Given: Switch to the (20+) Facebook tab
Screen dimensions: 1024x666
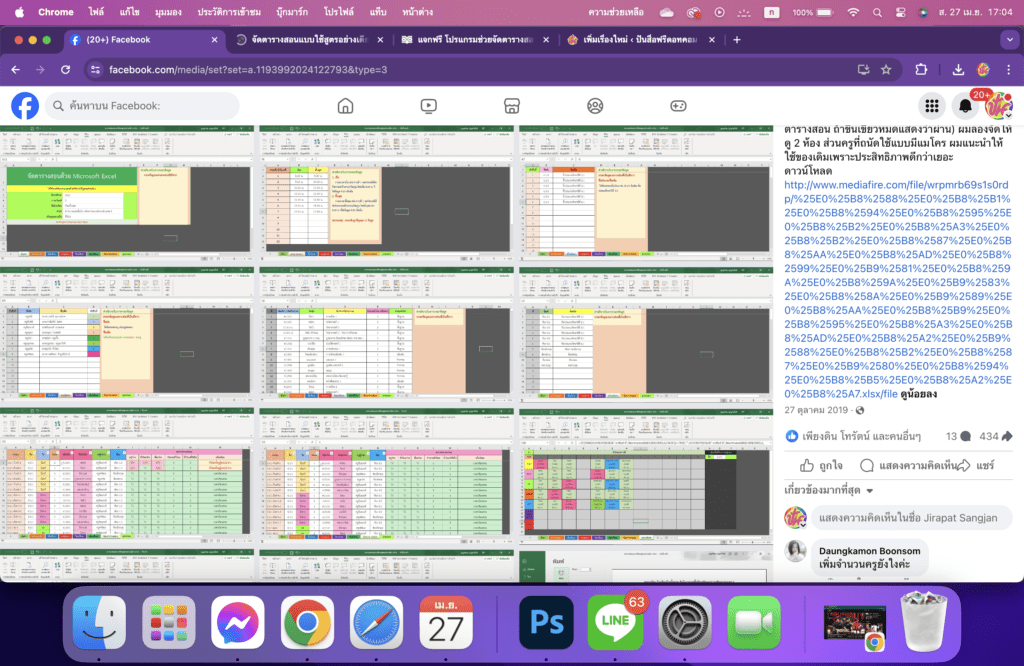Looking at the screenshot, I should click(x=144, y=40).
